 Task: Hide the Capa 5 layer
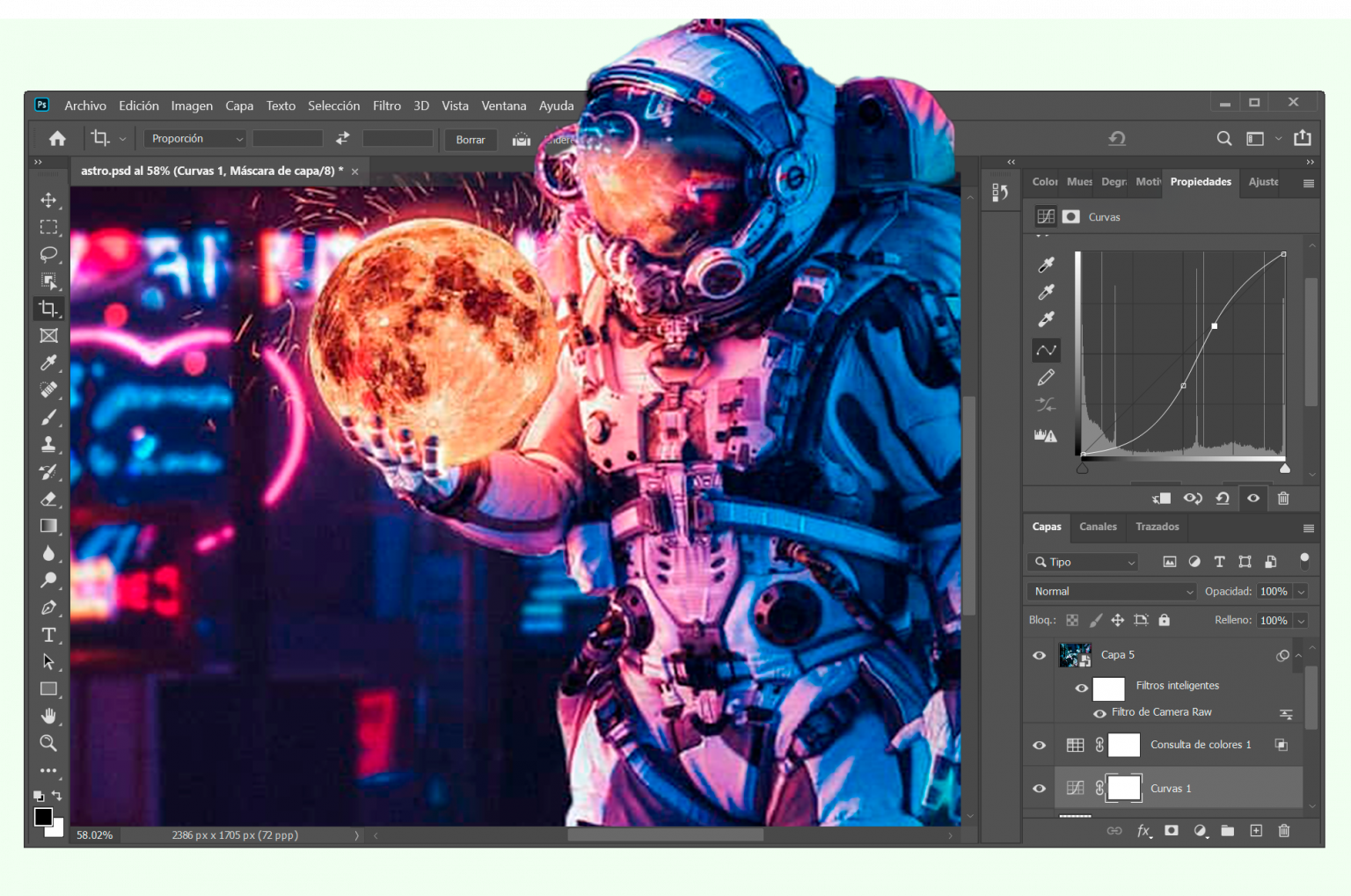(1039, 655)
